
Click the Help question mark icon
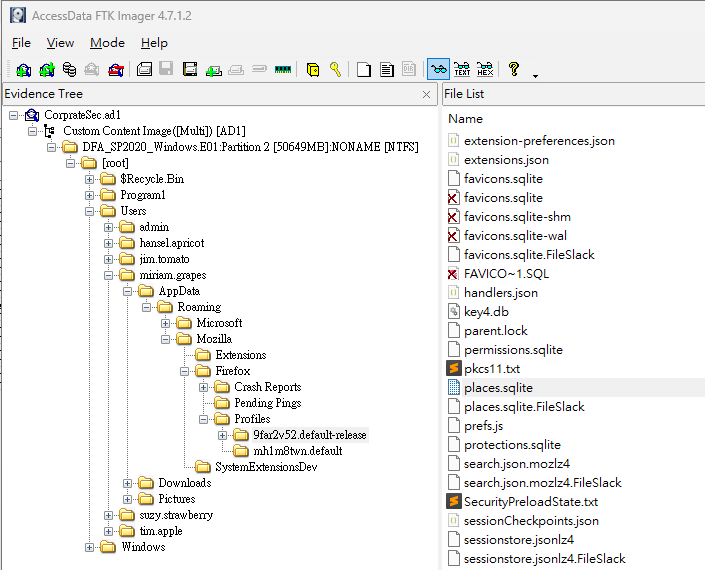tap(514, 69)
